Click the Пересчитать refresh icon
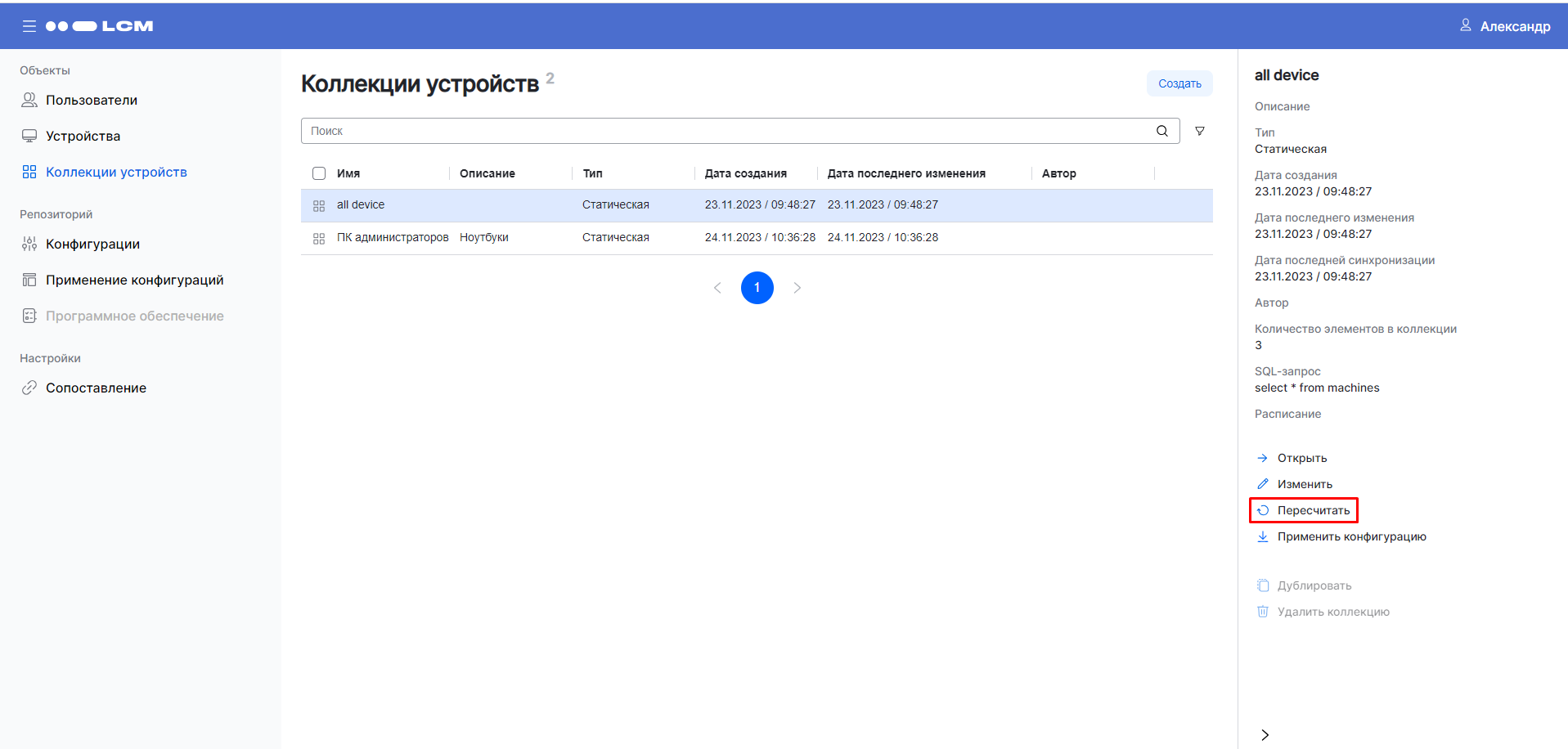 1263,510
